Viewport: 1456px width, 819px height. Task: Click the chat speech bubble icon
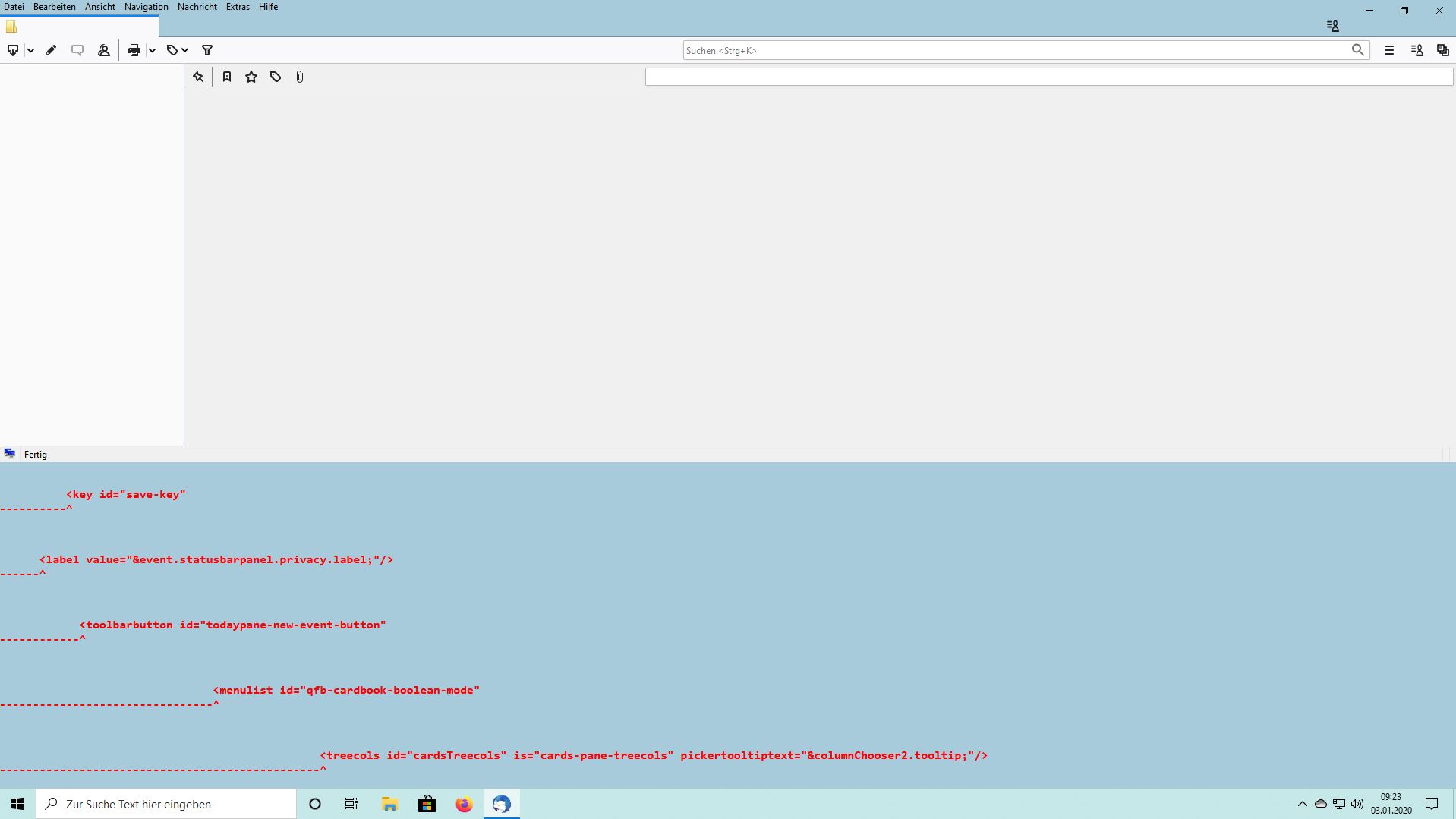[77, 50]
